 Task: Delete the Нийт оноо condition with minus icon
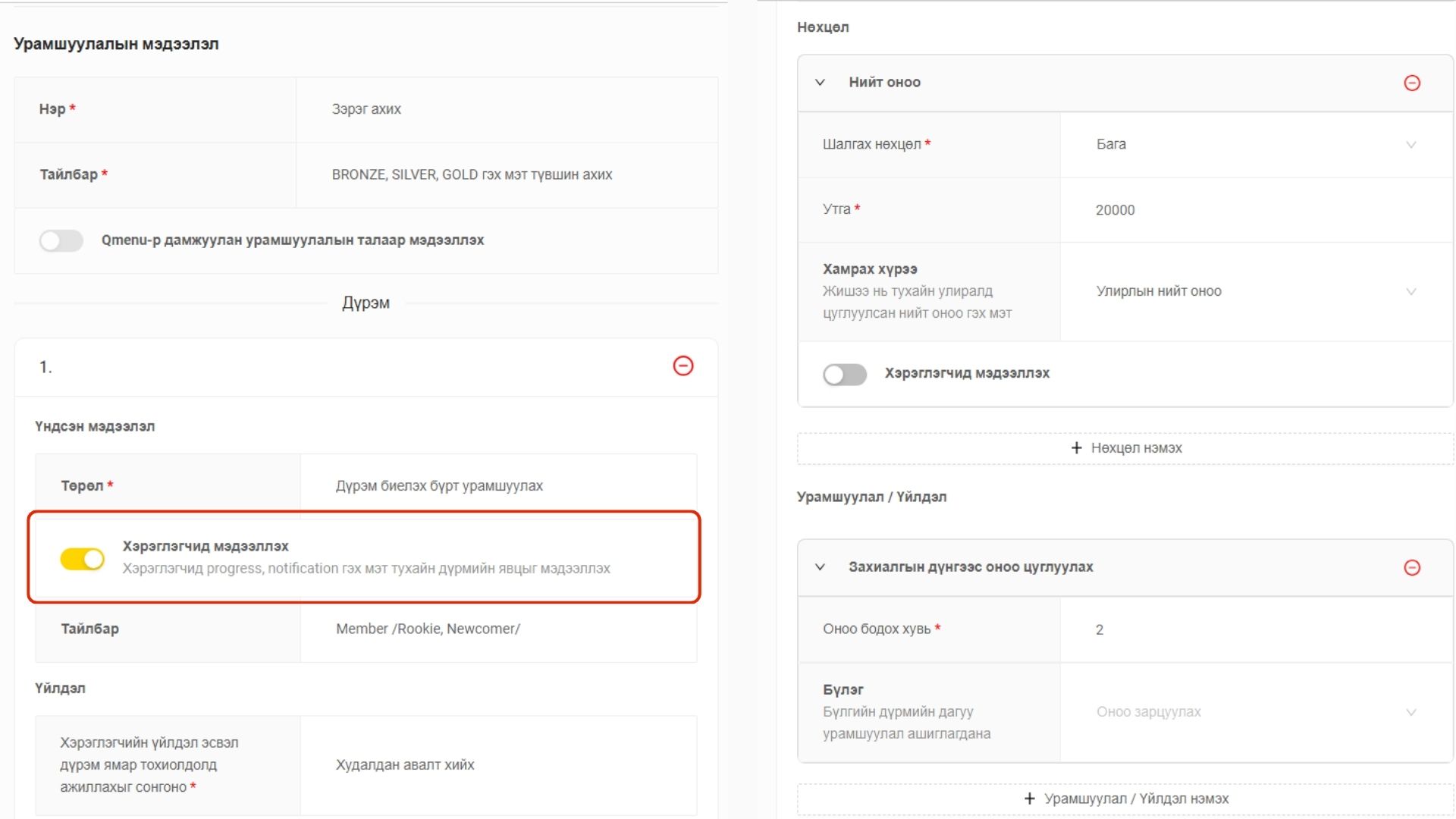point(1411,83)
